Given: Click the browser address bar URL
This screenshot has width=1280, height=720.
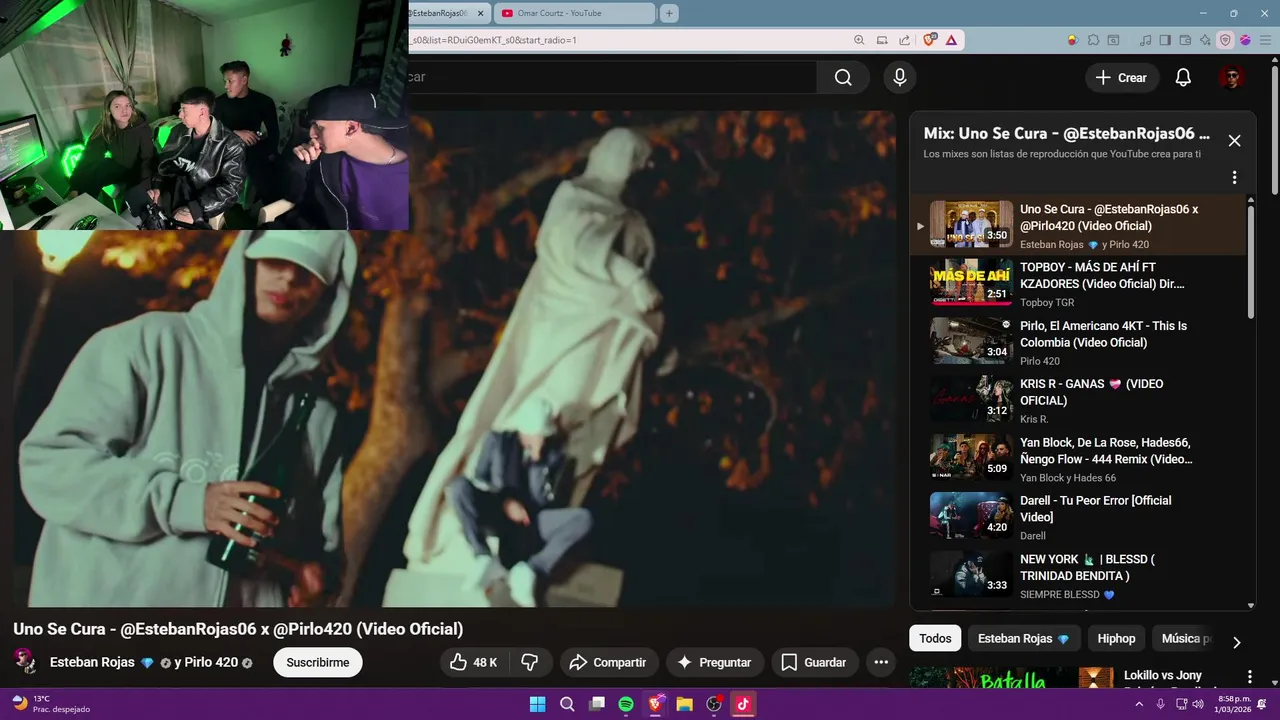Looking at the screenshot, I should point(493,40).
